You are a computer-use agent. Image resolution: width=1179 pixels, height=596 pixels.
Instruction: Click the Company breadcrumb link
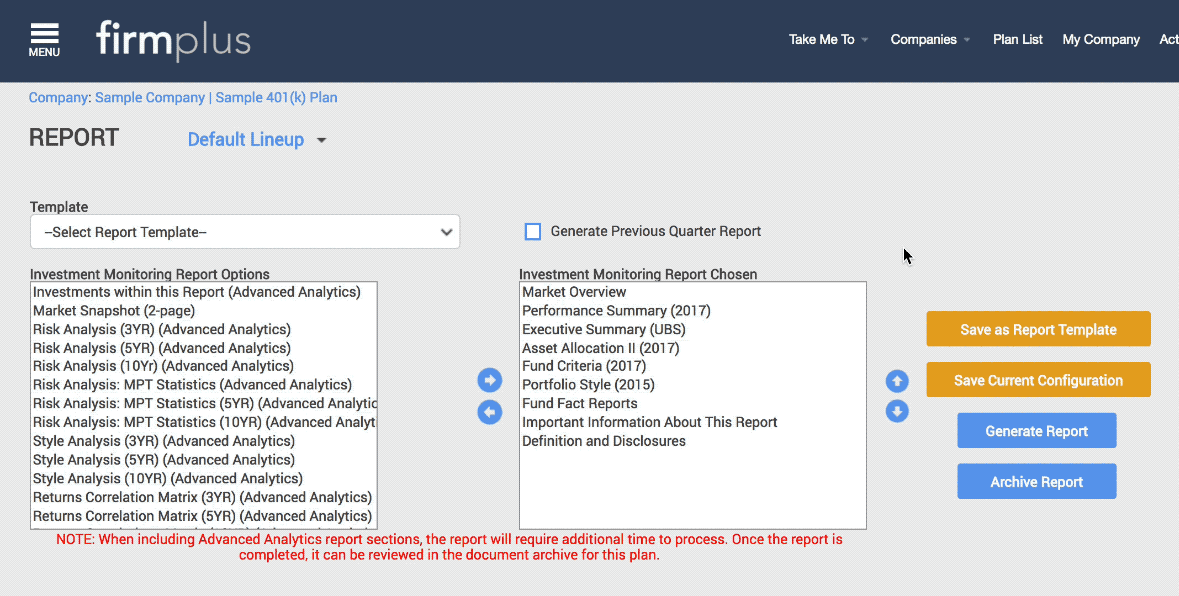58,98
